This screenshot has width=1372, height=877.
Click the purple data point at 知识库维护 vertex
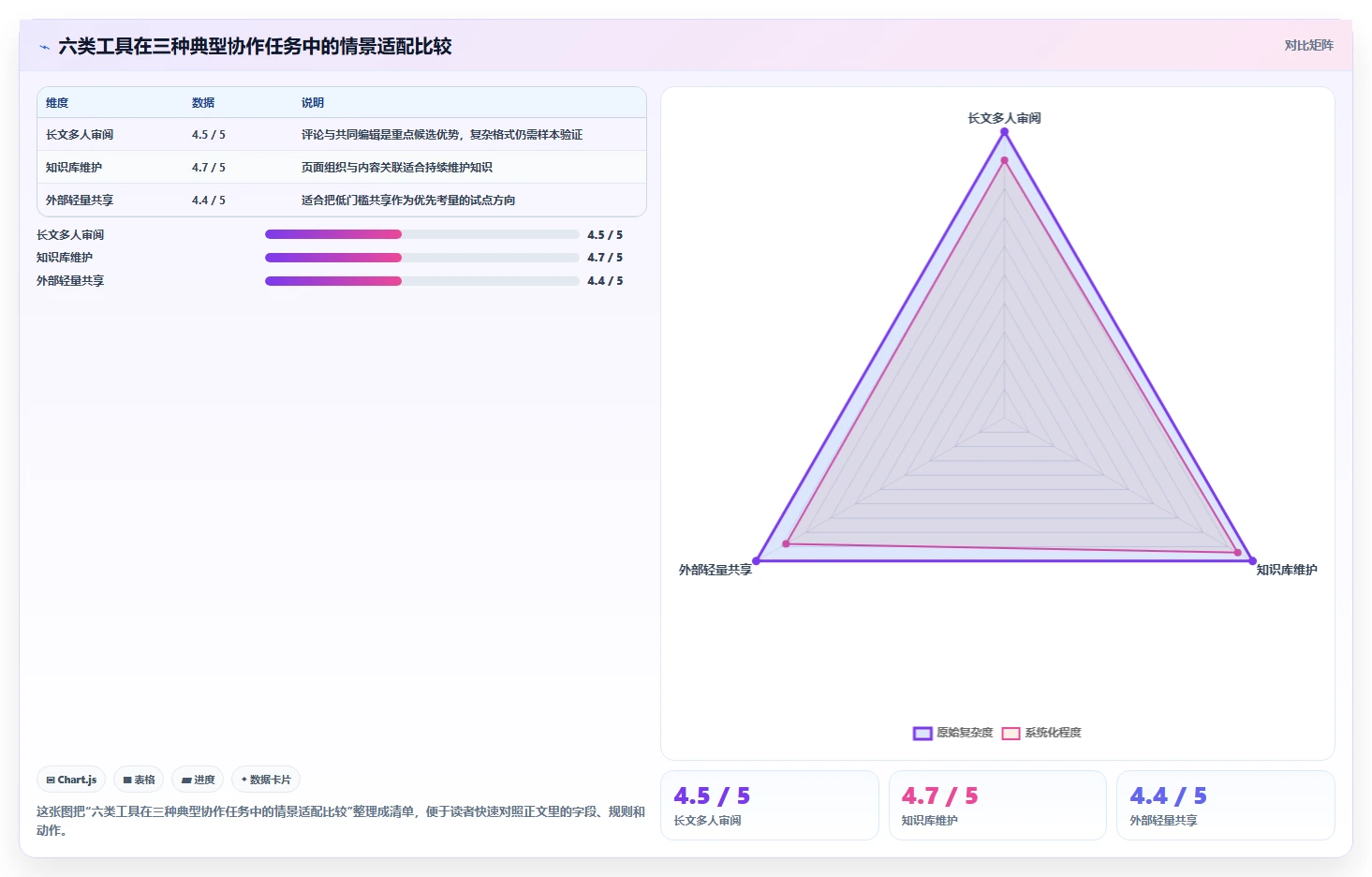pos(1252,561)
